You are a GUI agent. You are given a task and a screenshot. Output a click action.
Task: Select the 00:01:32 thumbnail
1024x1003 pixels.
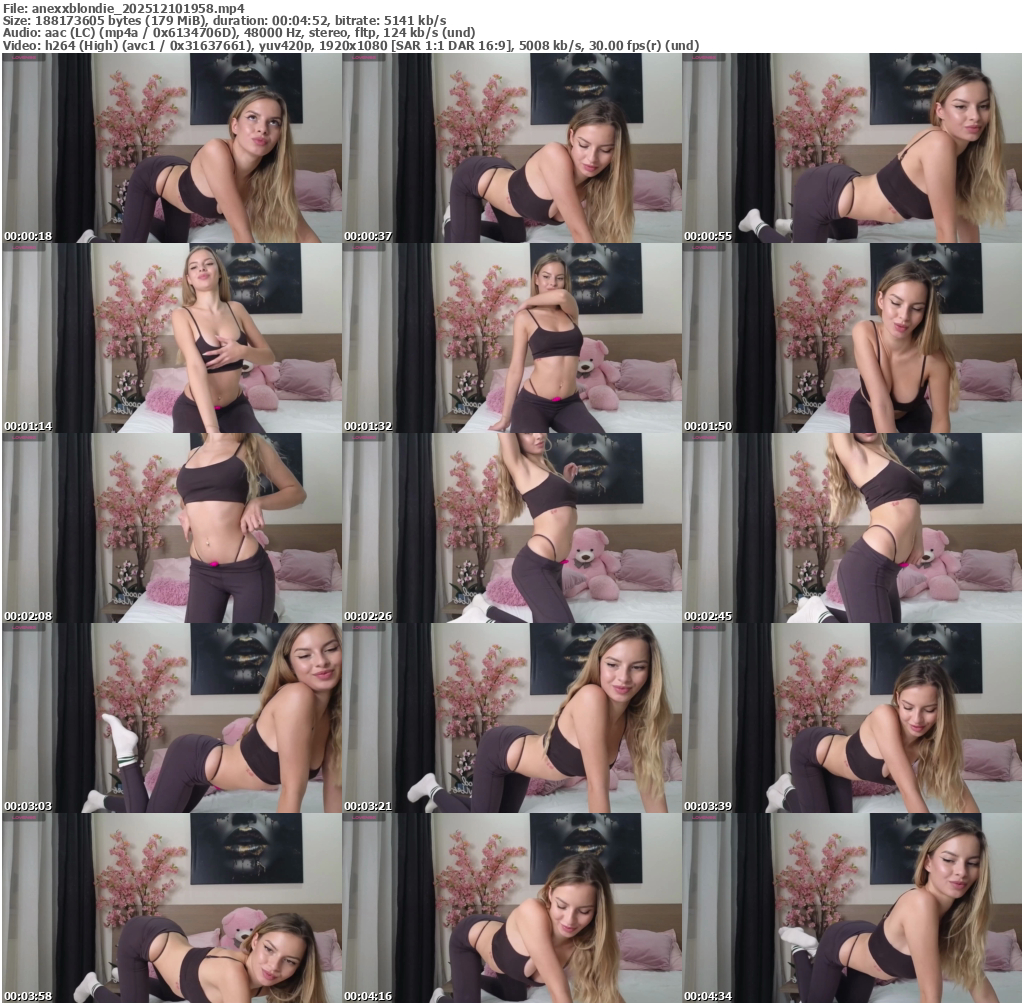coord(512,338)
